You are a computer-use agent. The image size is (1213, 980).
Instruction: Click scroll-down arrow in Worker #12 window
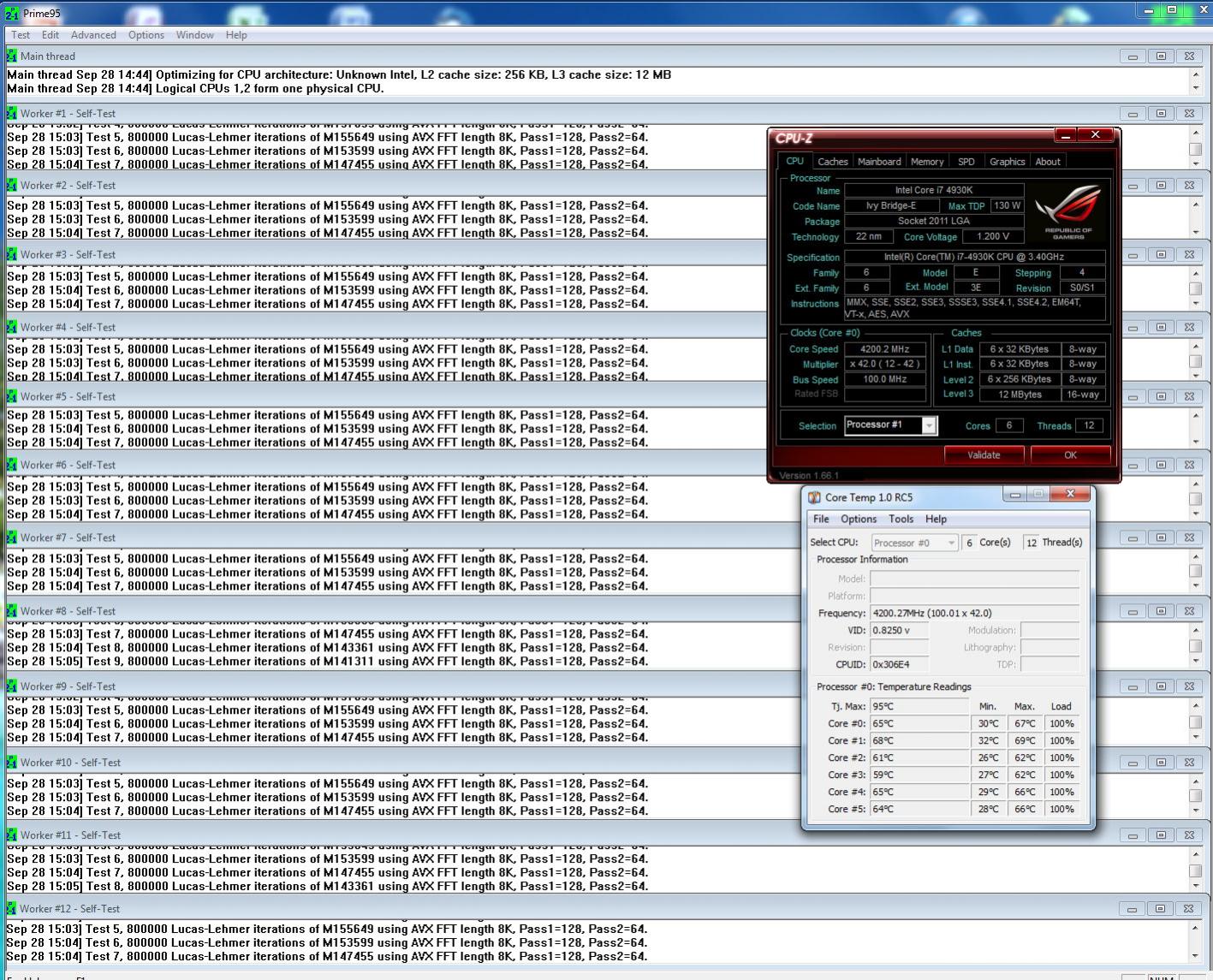coord(1196,956)
